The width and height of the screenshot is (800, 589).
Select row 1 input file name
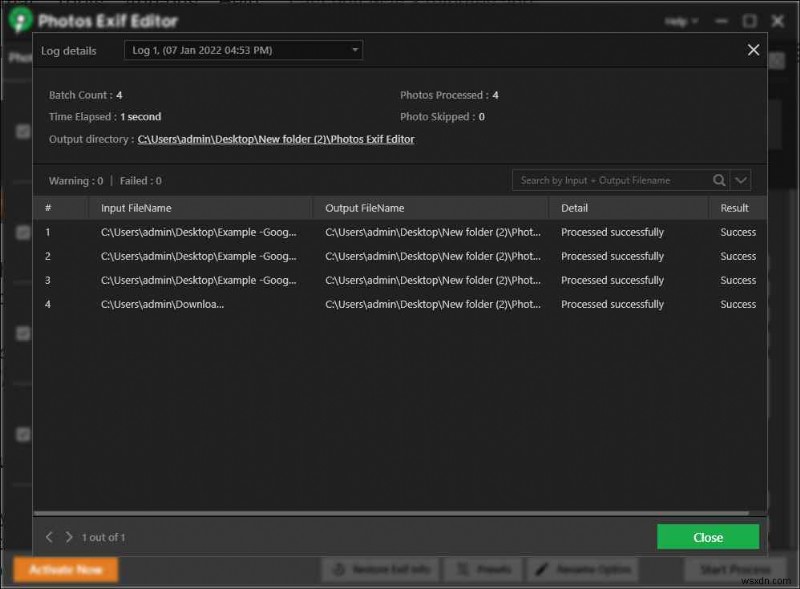click(198, 232)
